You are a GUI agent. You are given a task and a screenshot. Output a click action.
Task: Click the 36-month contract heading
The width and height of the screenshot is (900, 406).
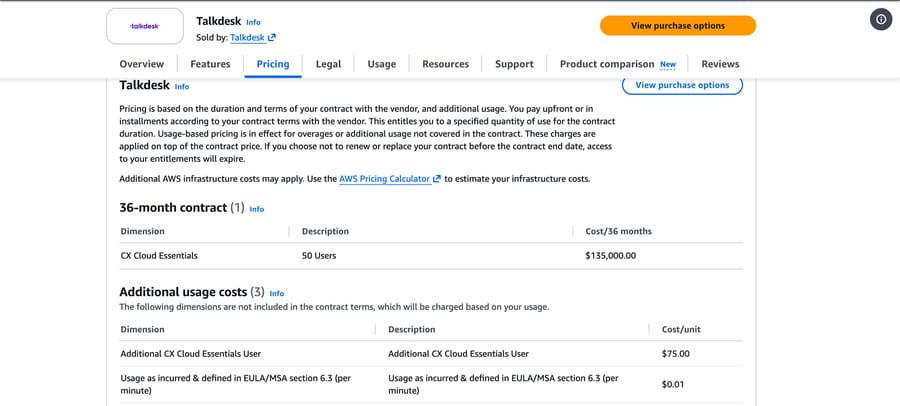pyautogui.click(x=173, y=208)
